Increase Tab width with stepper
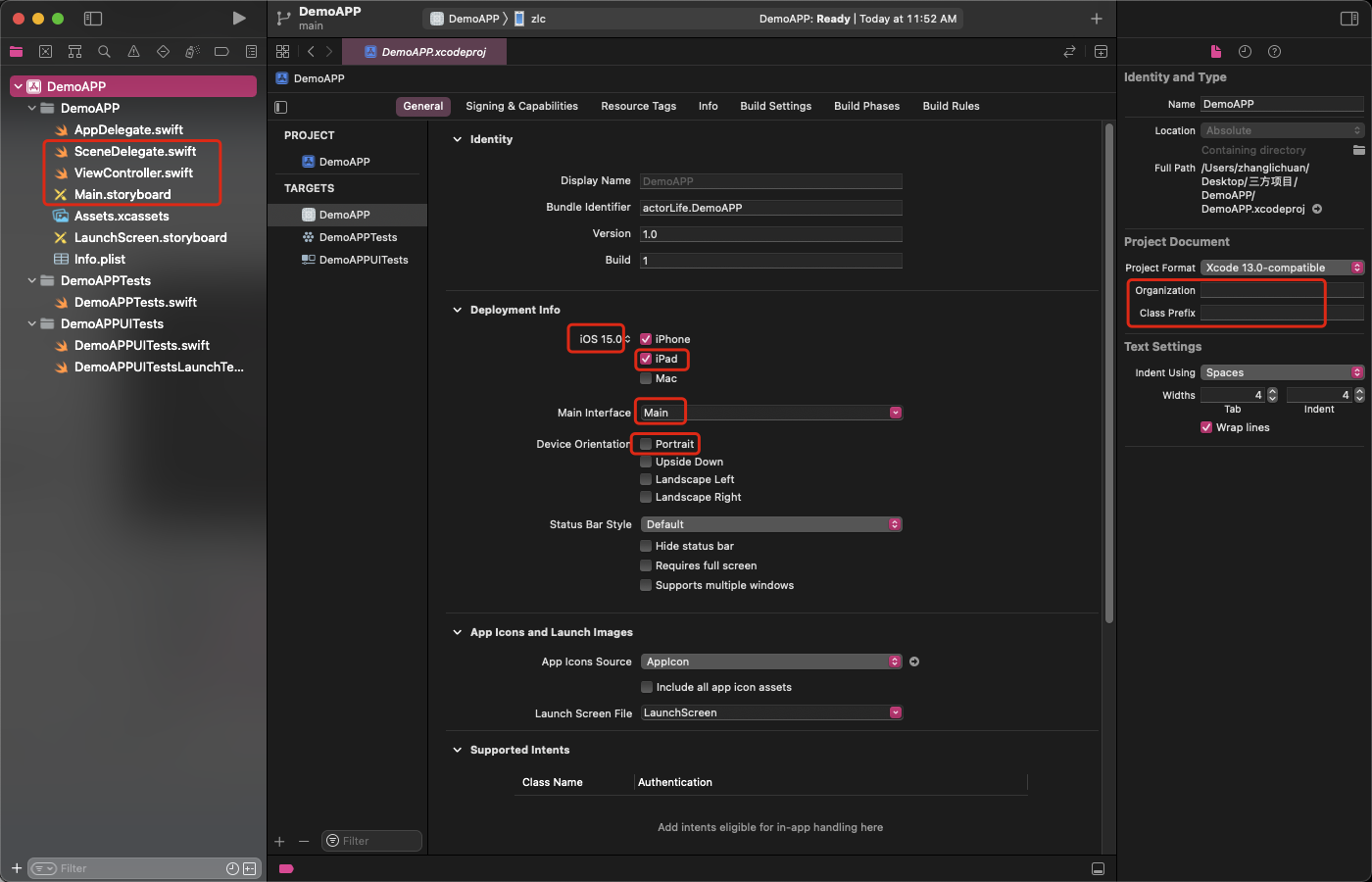This screenshot has height=882, width=1372. (1272, 391)
